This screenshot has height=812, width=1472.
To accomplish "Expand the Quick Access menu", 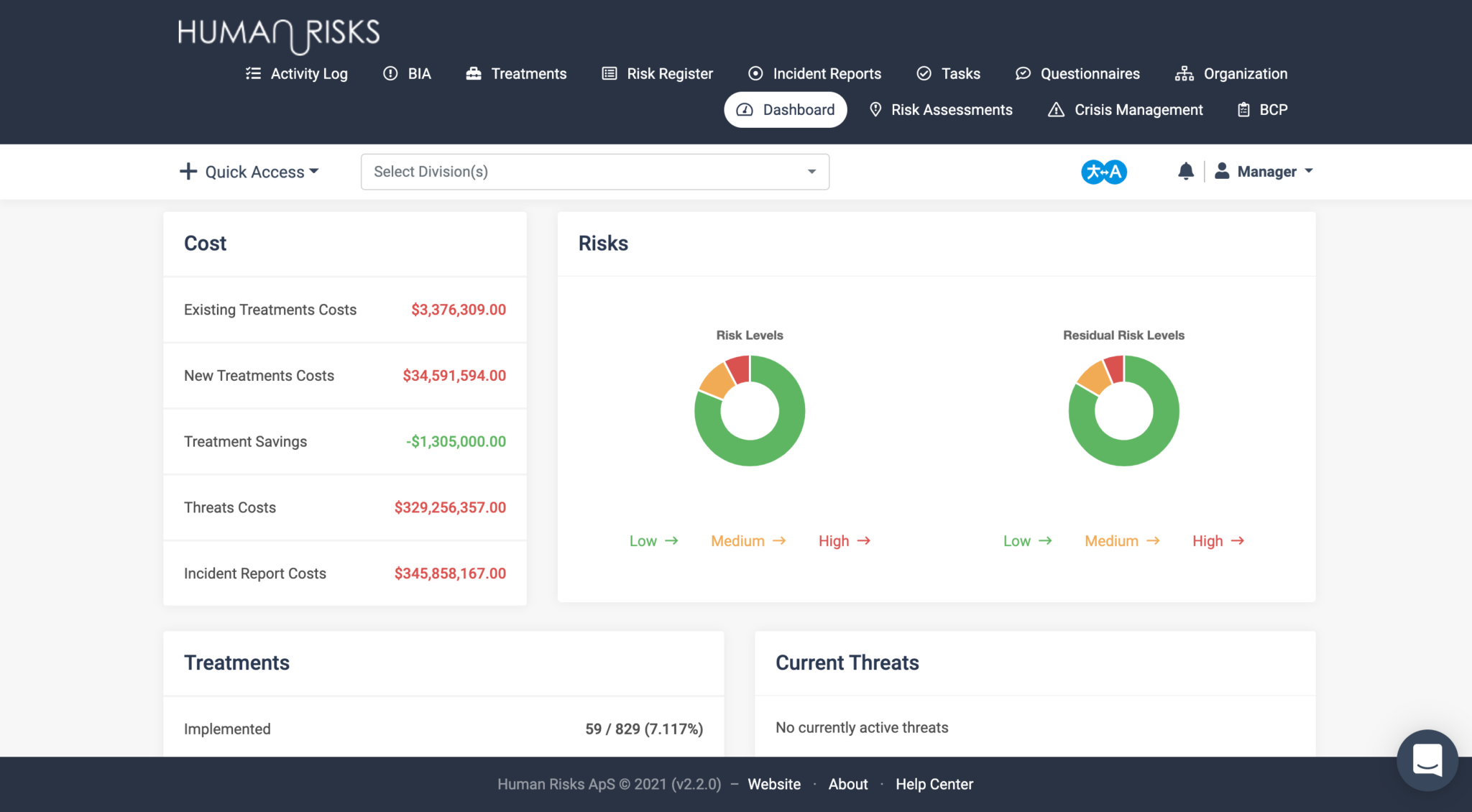I will [248, 171].
